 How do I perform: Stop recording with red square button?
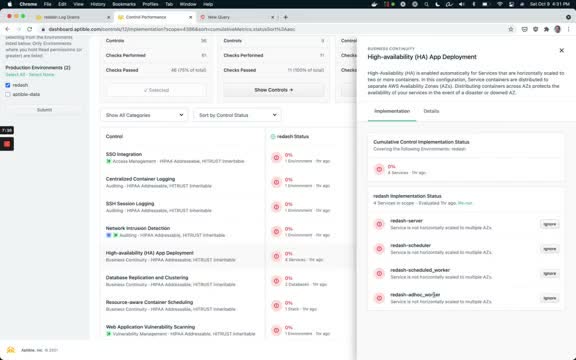click(7, 144)
